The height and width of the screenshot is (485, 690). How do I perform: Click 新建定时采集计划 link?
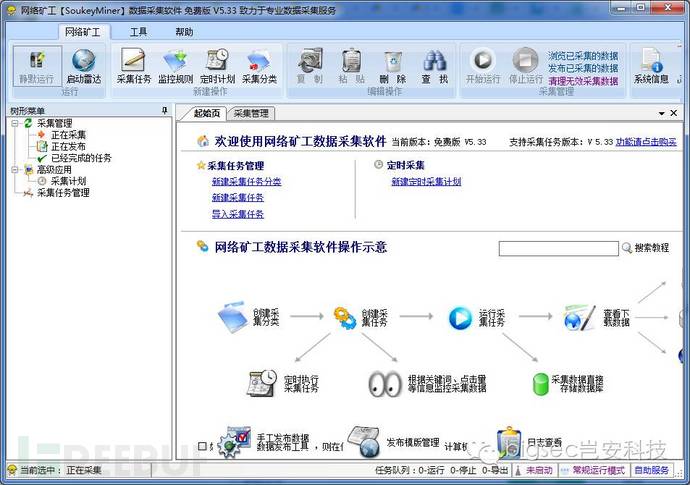[426, 181]
